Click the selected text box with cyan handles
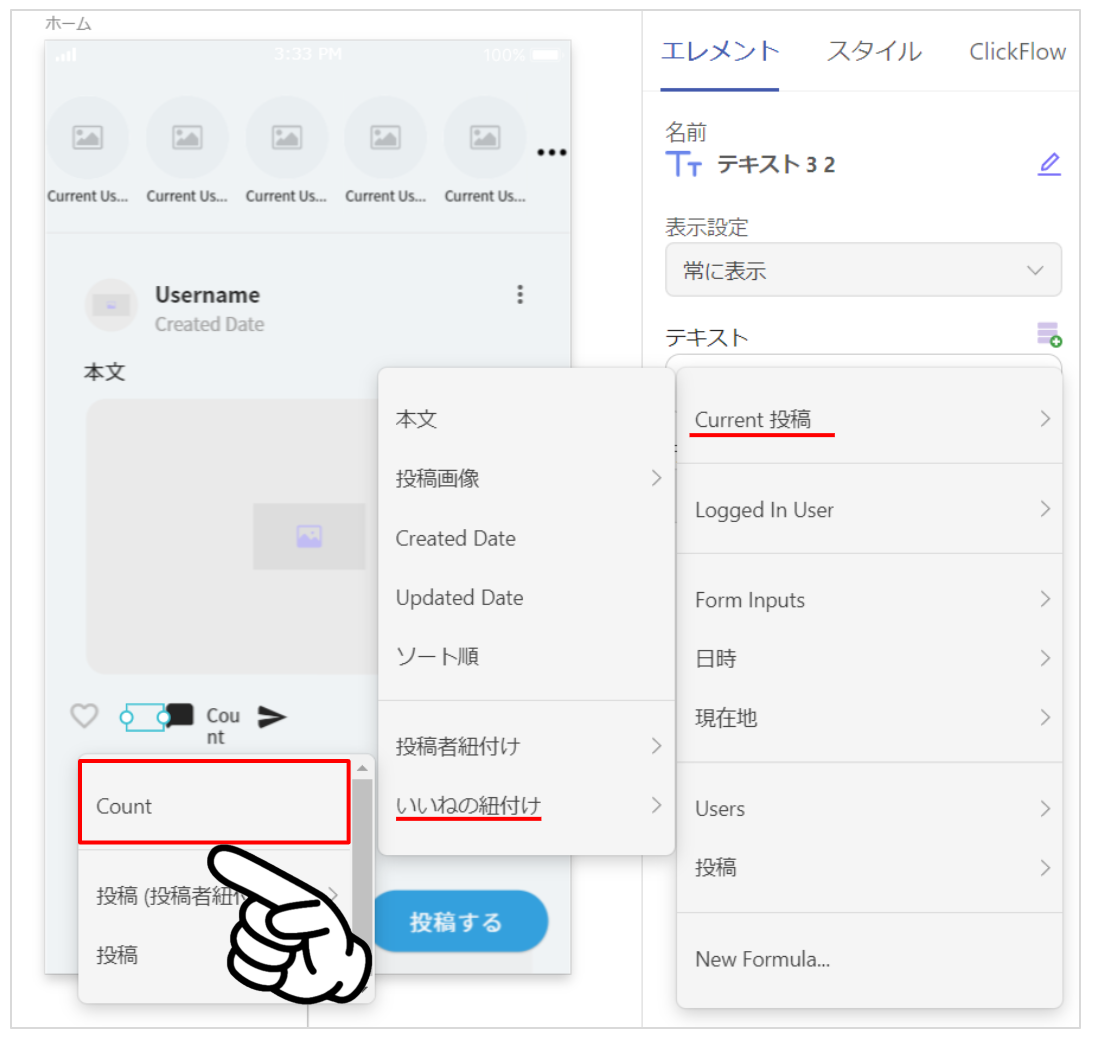This screenshot has width=1096, height=1043. pos(145,717)
